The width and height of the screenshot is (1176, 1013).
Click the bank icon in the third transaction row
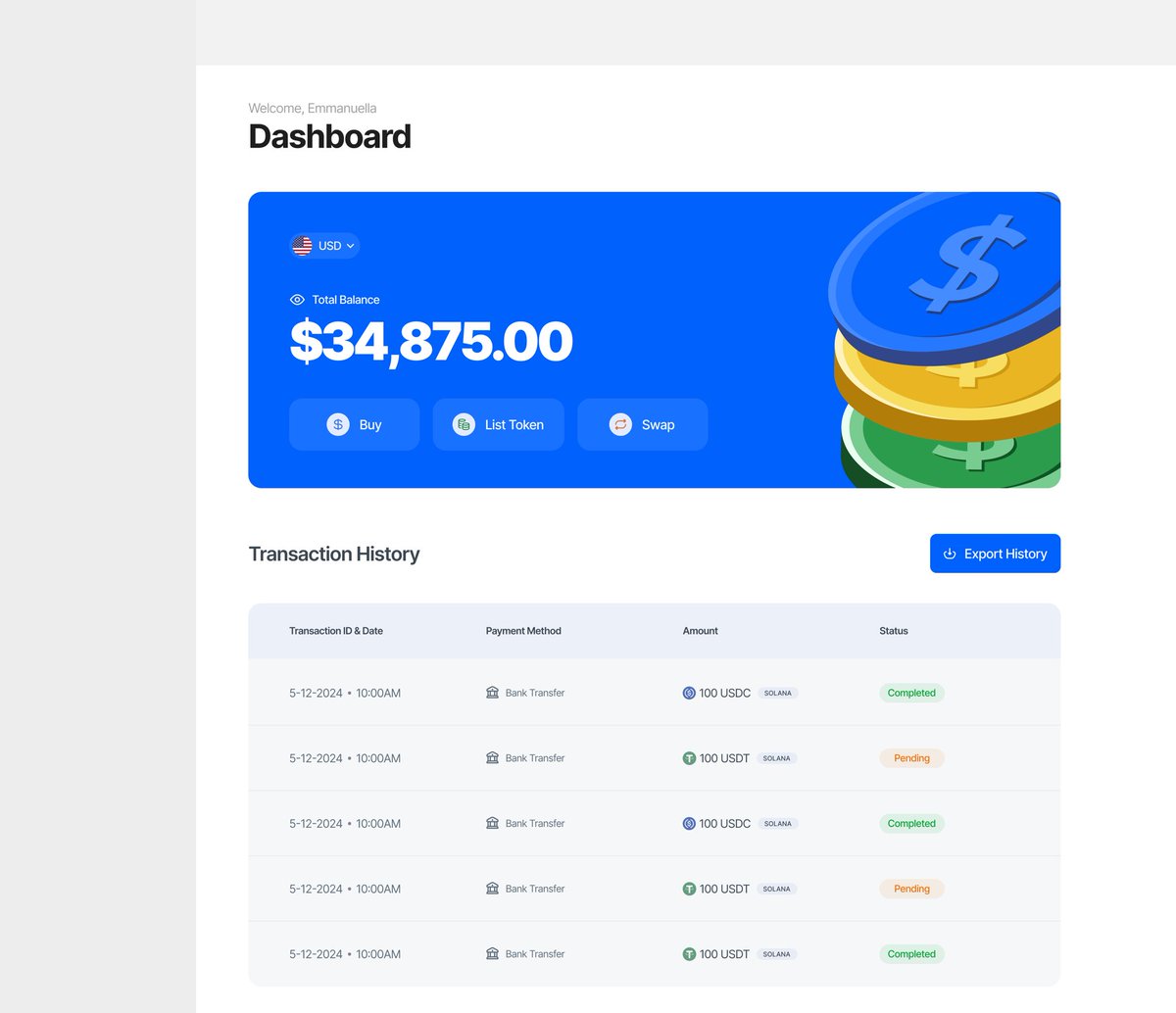coord(493,823)
